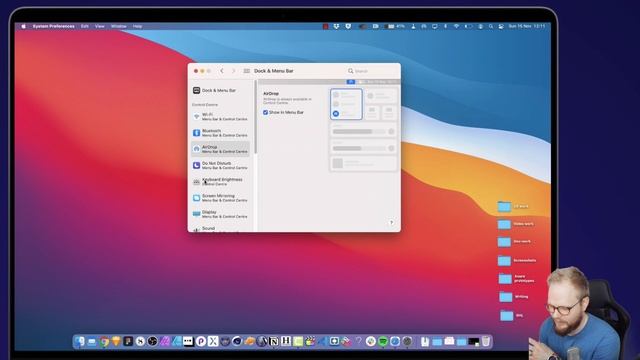Open the Apple menu
This screenshot has height=360, width=640.
point(24,26)
